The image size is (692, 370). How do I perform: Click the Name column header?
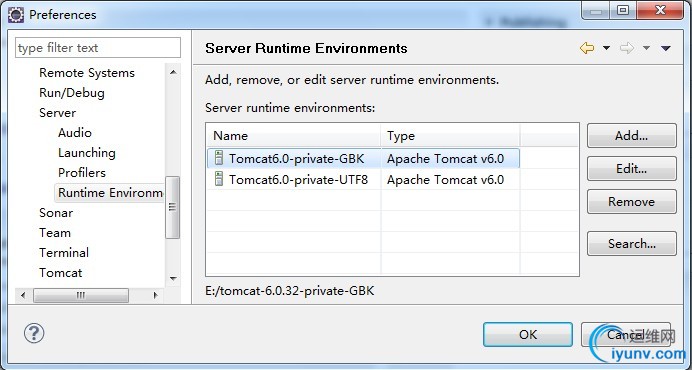pos(293,136)
